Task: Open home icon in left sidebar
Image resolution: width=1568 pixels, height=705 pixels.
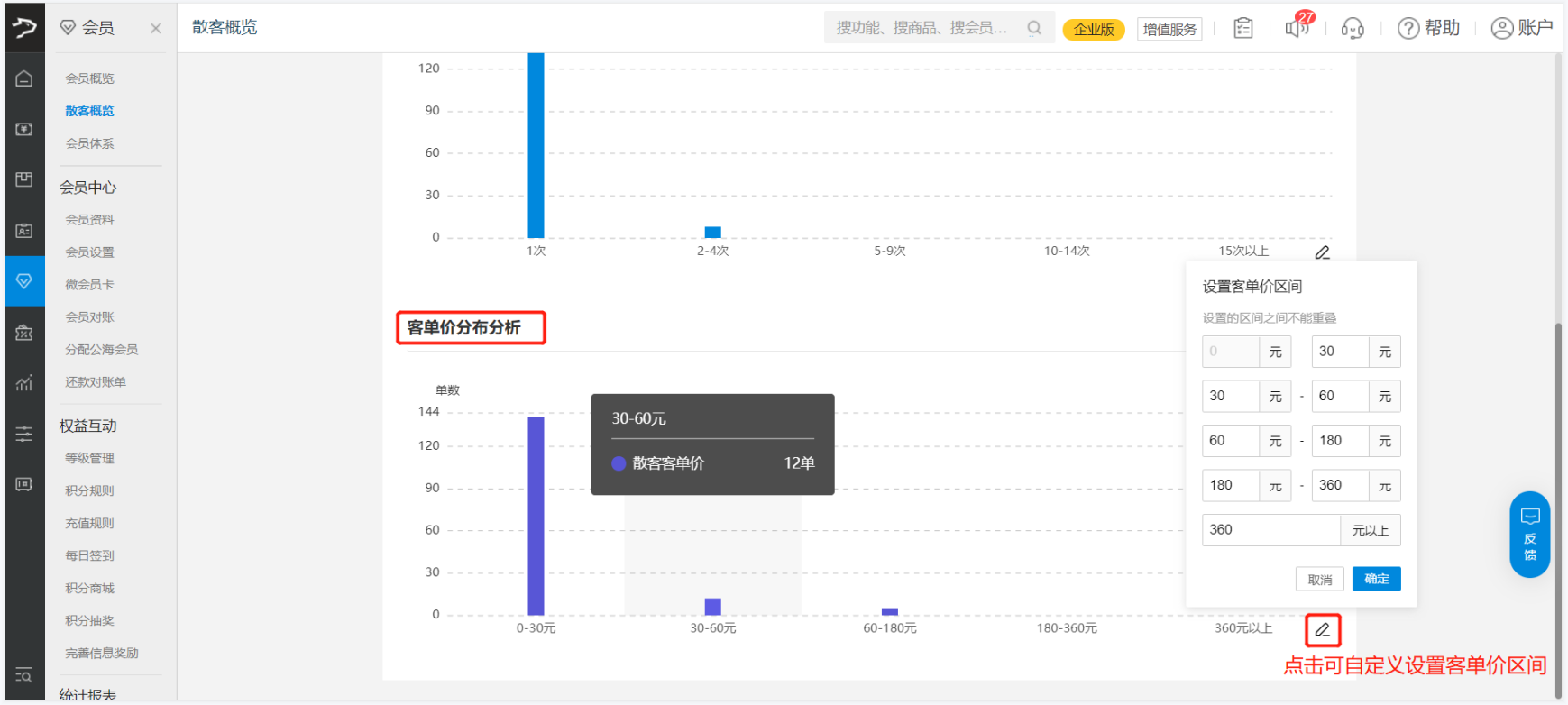Action: click(x=24, y=78)
